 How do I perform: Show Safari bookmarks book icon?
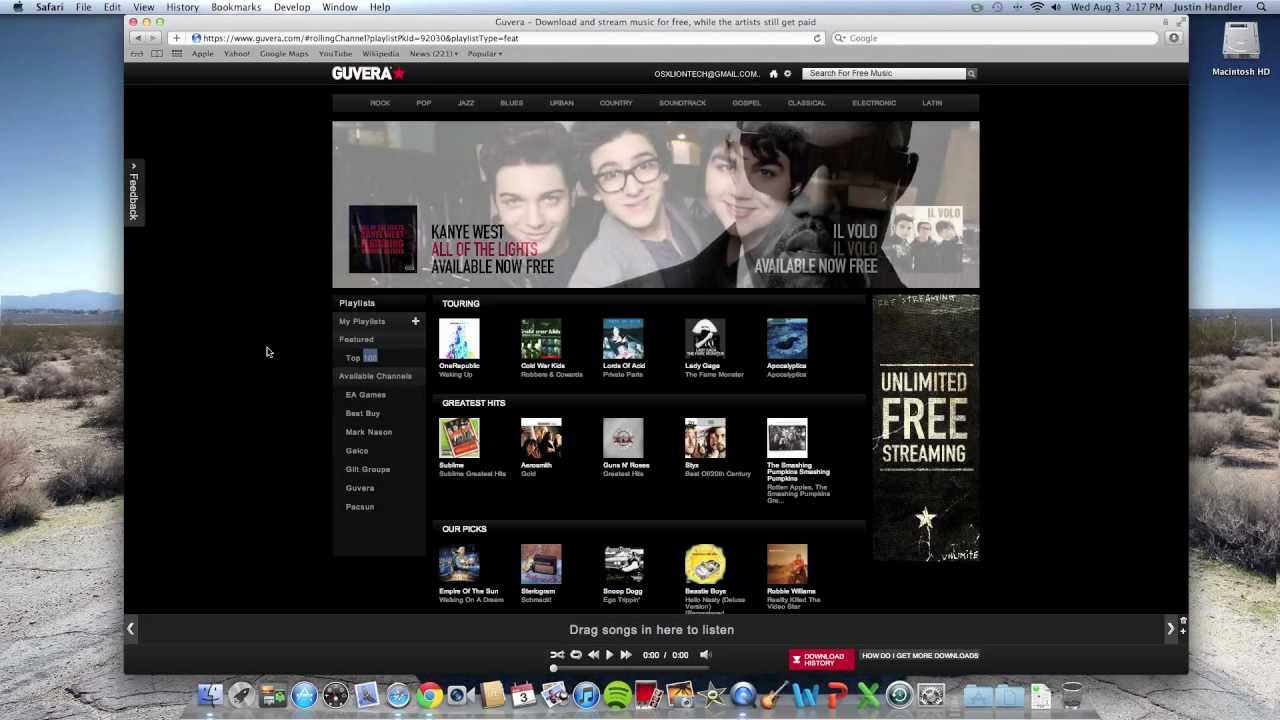[157, 54]
